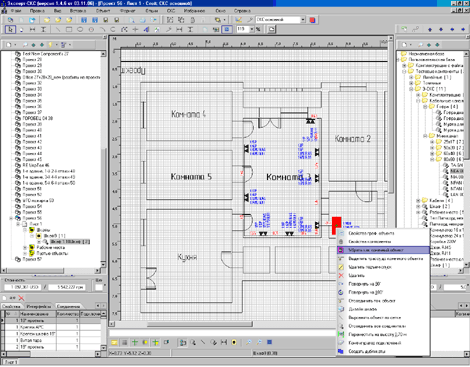Click the yellow folder icon in bottom toolbar
Viewport: 470px width, 367px height.
point(114,342)
